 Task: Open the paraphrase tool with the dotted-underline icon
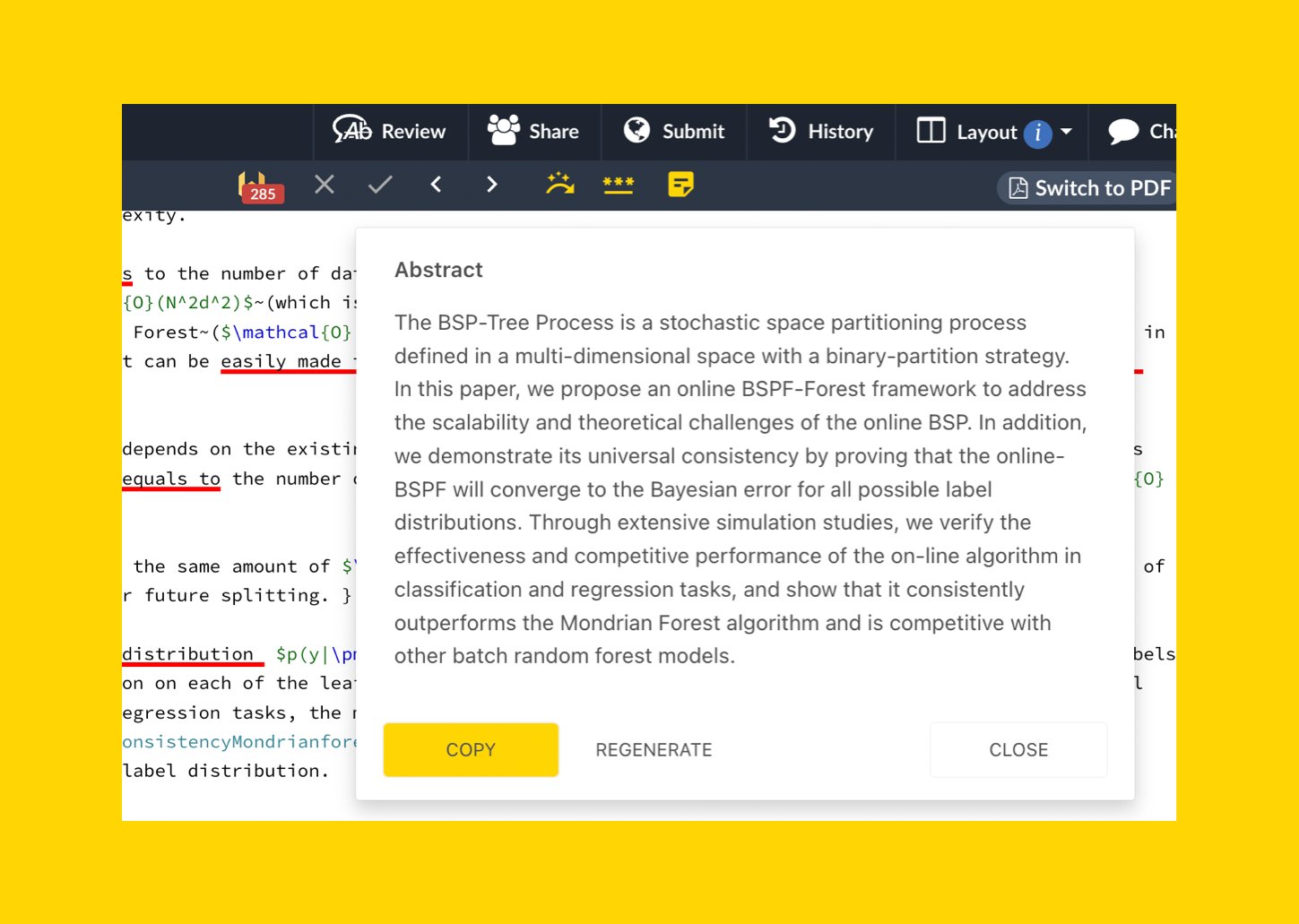point(619,185)
